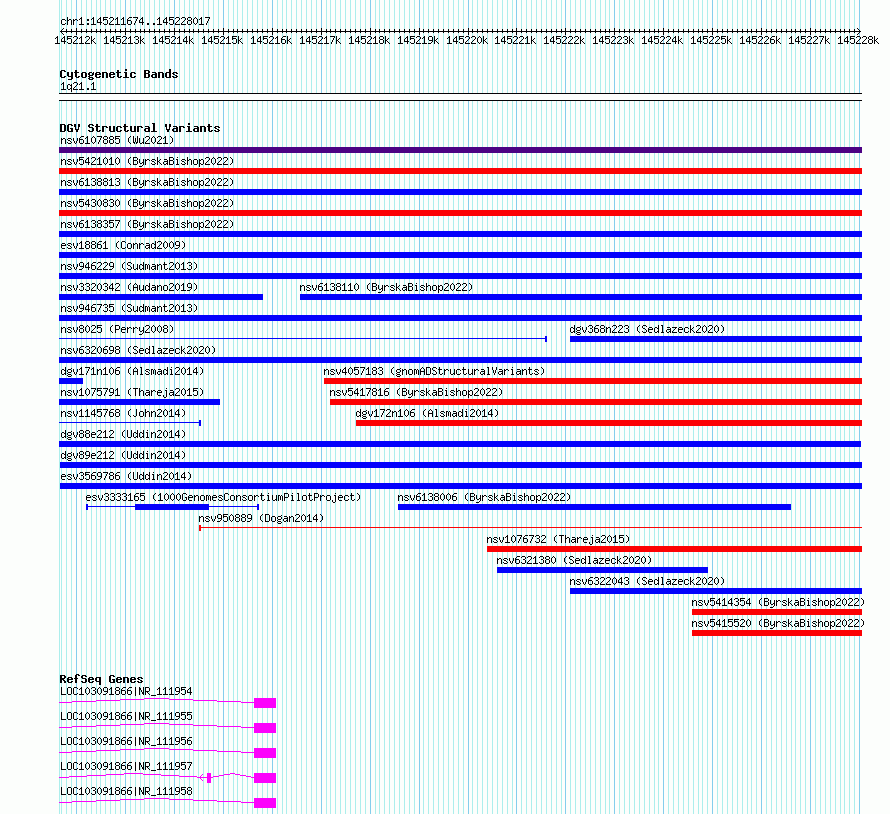The image size is (890, 814).
Task: Select nsv5415520 (ByrskaBishop2022) label
Action: 778,623
